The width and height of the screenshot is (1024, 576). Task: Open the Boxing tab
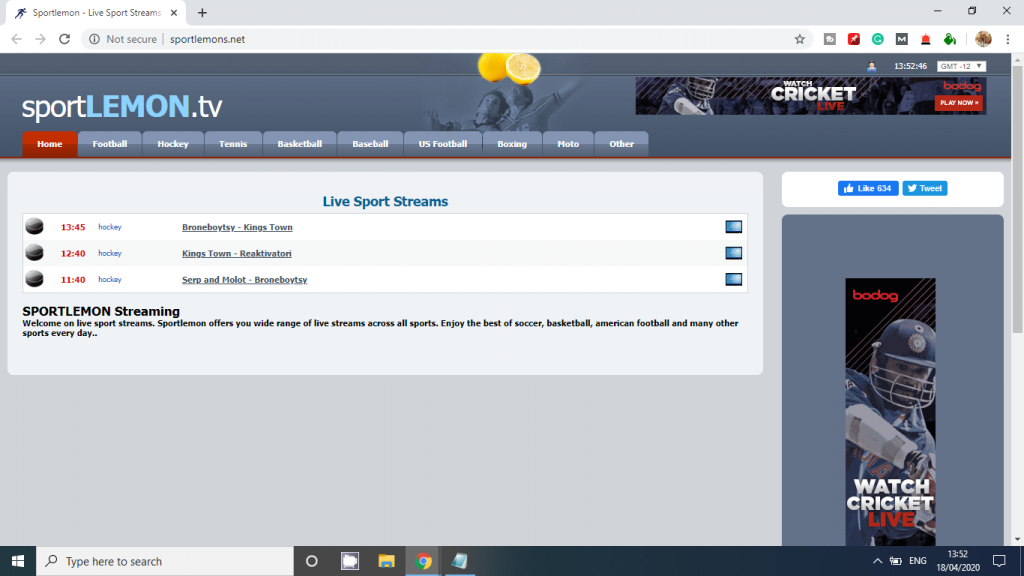(512, 144)
